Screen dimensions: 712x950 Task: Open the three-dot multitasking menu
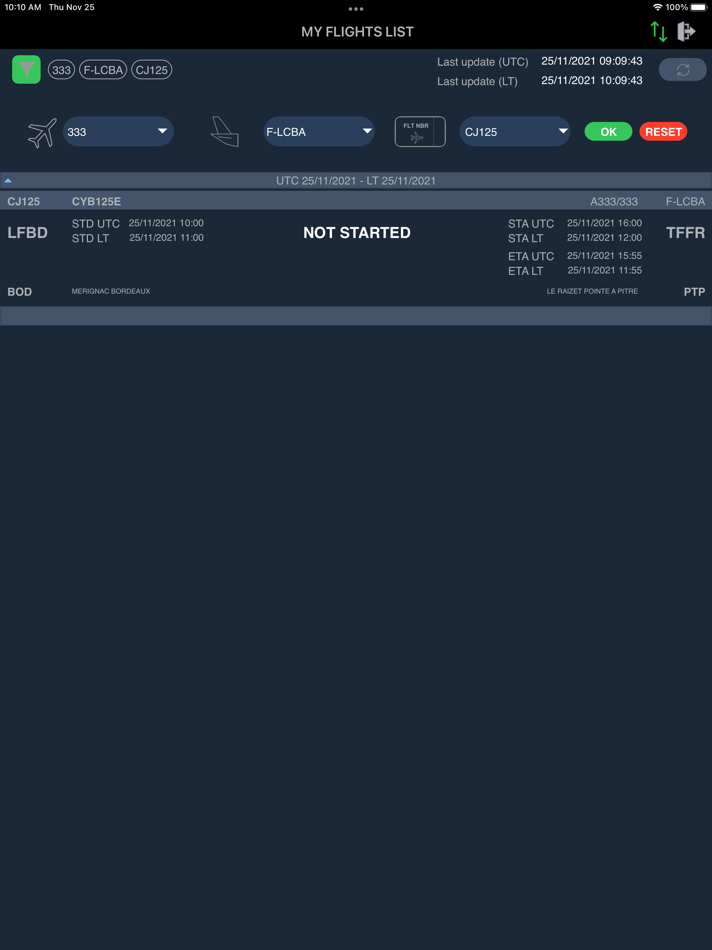356,9
